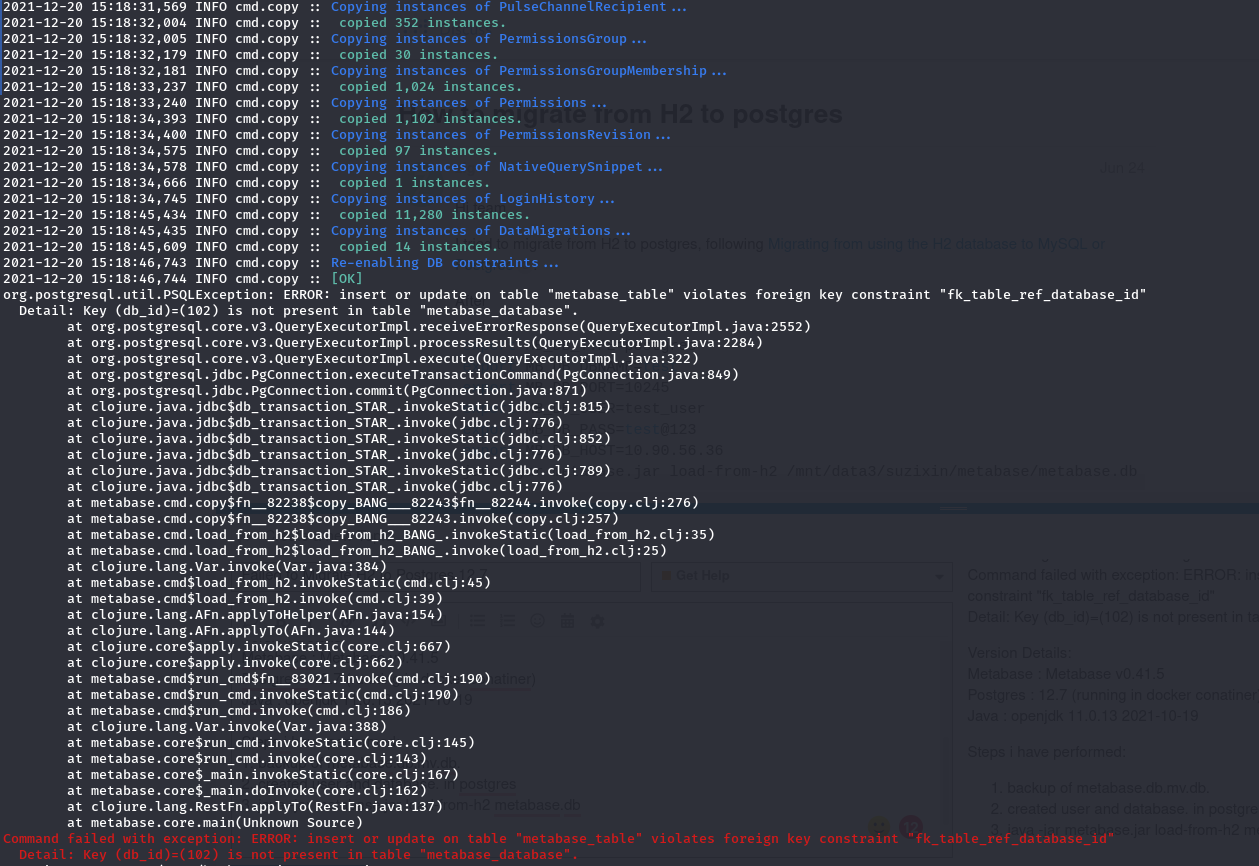Click the Jun 24 post date
This screenshot has height=866, width=1259.
[1121, 169]
